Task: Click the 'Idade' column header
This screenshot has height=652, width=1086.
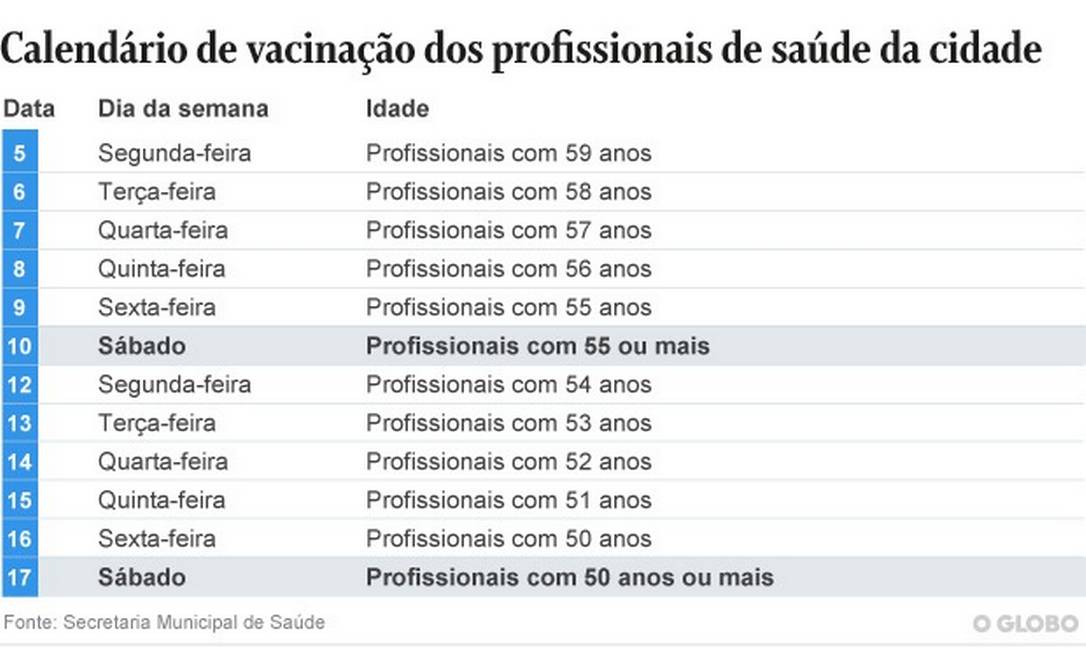Action: [397, 108]
